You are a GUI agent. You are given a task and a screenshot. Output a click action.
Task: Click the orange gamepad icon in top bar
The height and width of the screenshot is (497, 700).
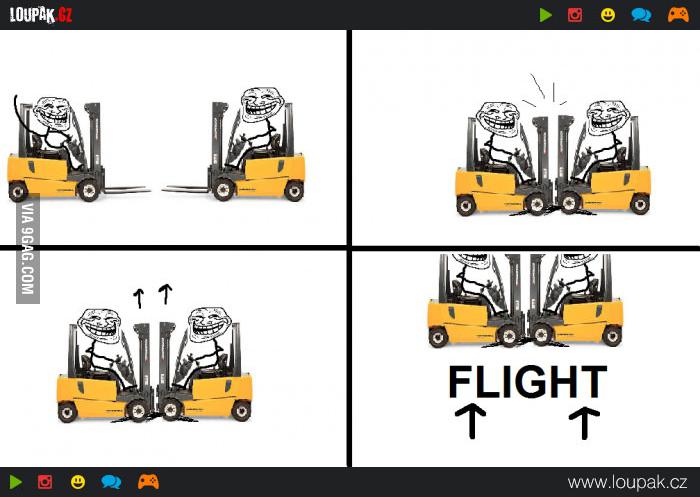point(678,15)
